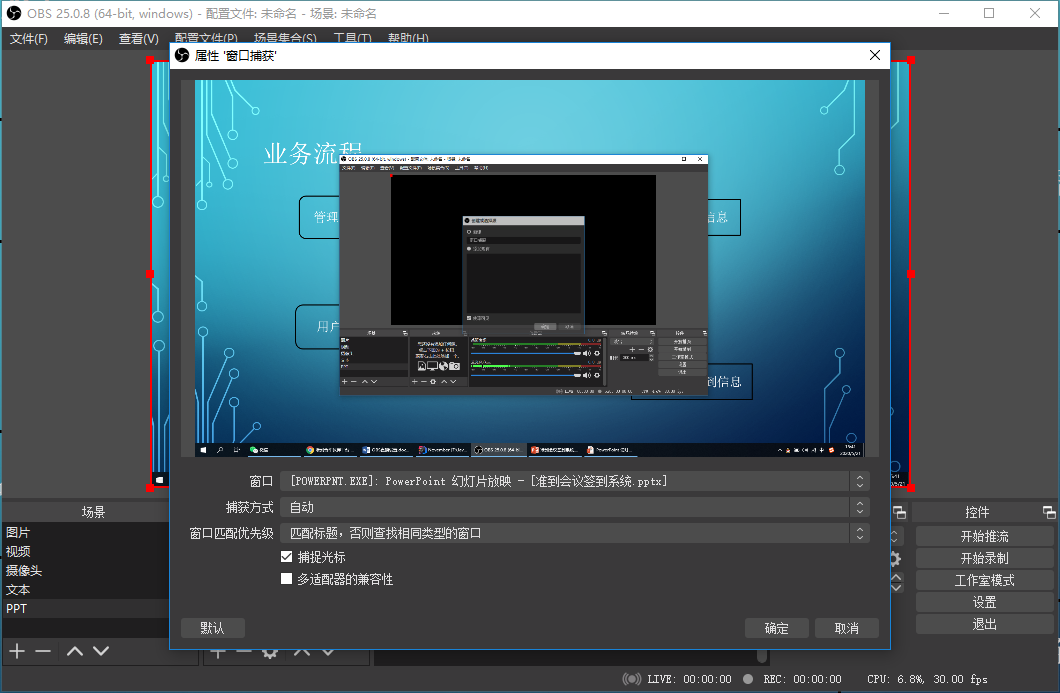Open the 编辑(E) menu
Image resolution: width=1060 pixels, height=693 pixels.
coord(83,39)
